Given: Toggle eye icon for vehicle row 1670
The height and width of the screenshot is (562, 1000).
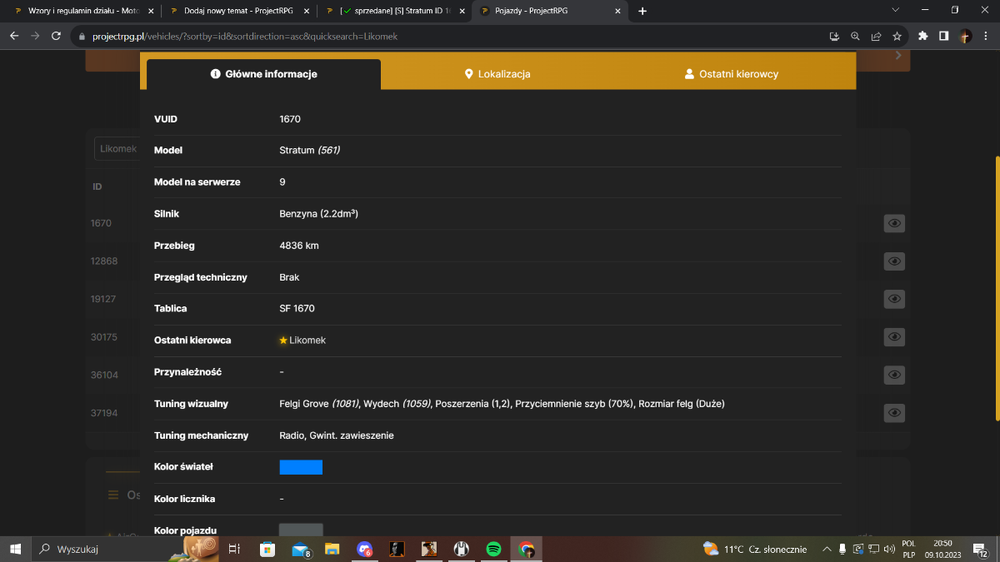Looking at the screenshot, I should pyautogui.click(x=894, y=223).
